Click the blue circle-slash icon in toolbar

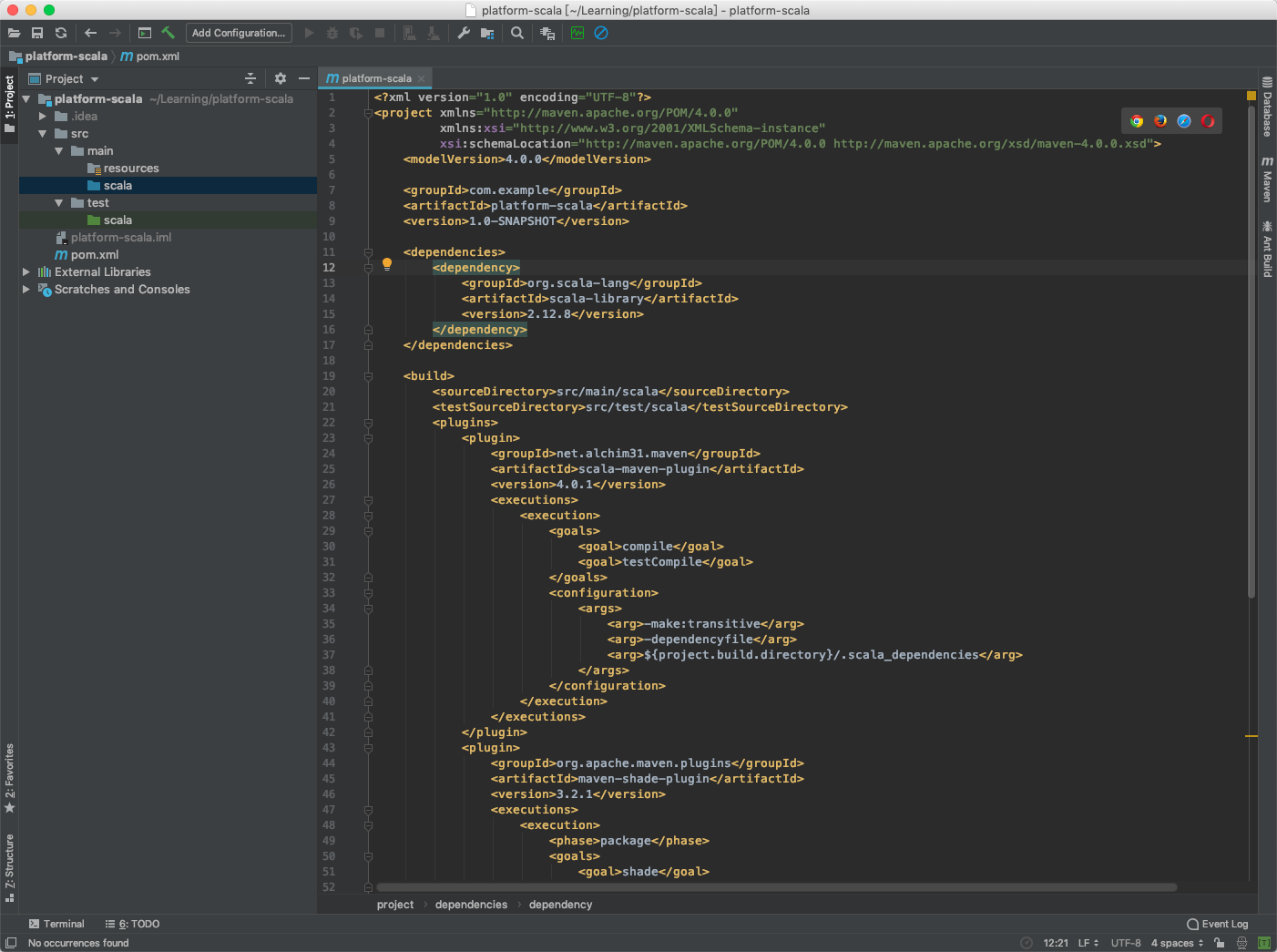(x=601, y=33)
